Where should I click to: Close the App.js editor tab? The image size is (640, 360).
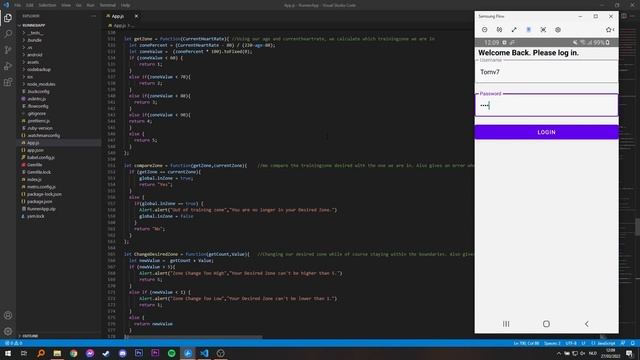(136, 16)
